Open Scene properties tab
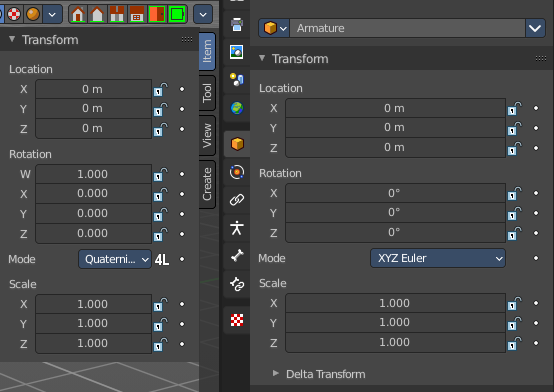 click(x=237, y=80)
